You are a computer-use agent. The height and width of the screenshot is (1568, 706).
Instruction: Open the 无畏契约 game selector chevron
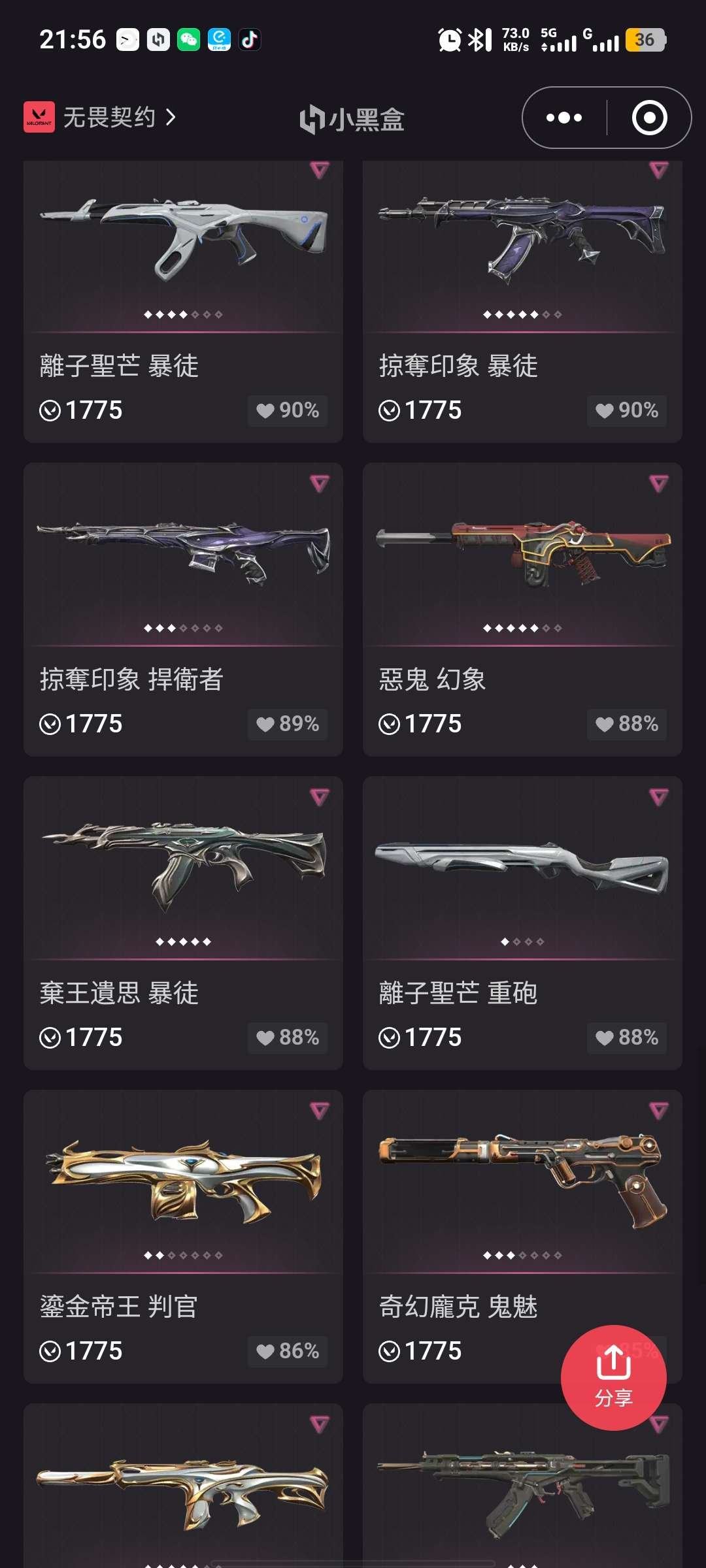pos(171,118)
